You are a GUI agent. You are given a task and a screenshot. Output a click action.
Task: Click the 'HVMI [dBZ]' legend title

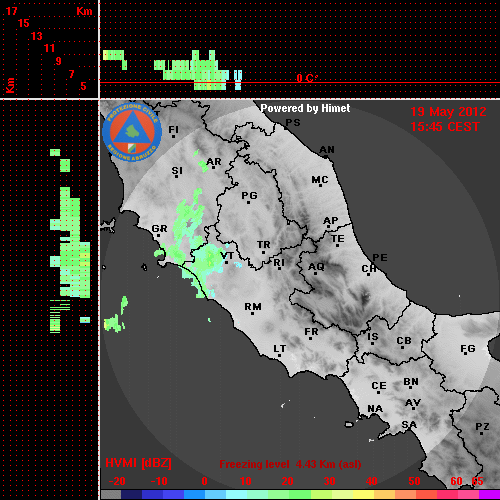point(138,463)
